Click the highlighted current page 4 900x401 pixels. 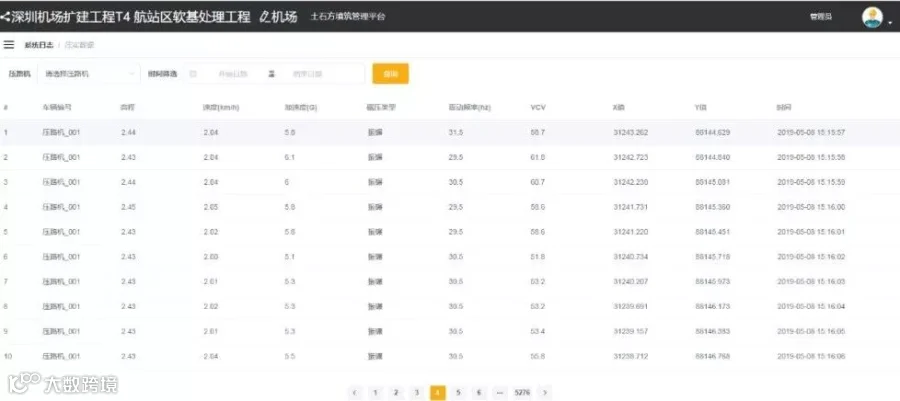(x=437, y=392)
